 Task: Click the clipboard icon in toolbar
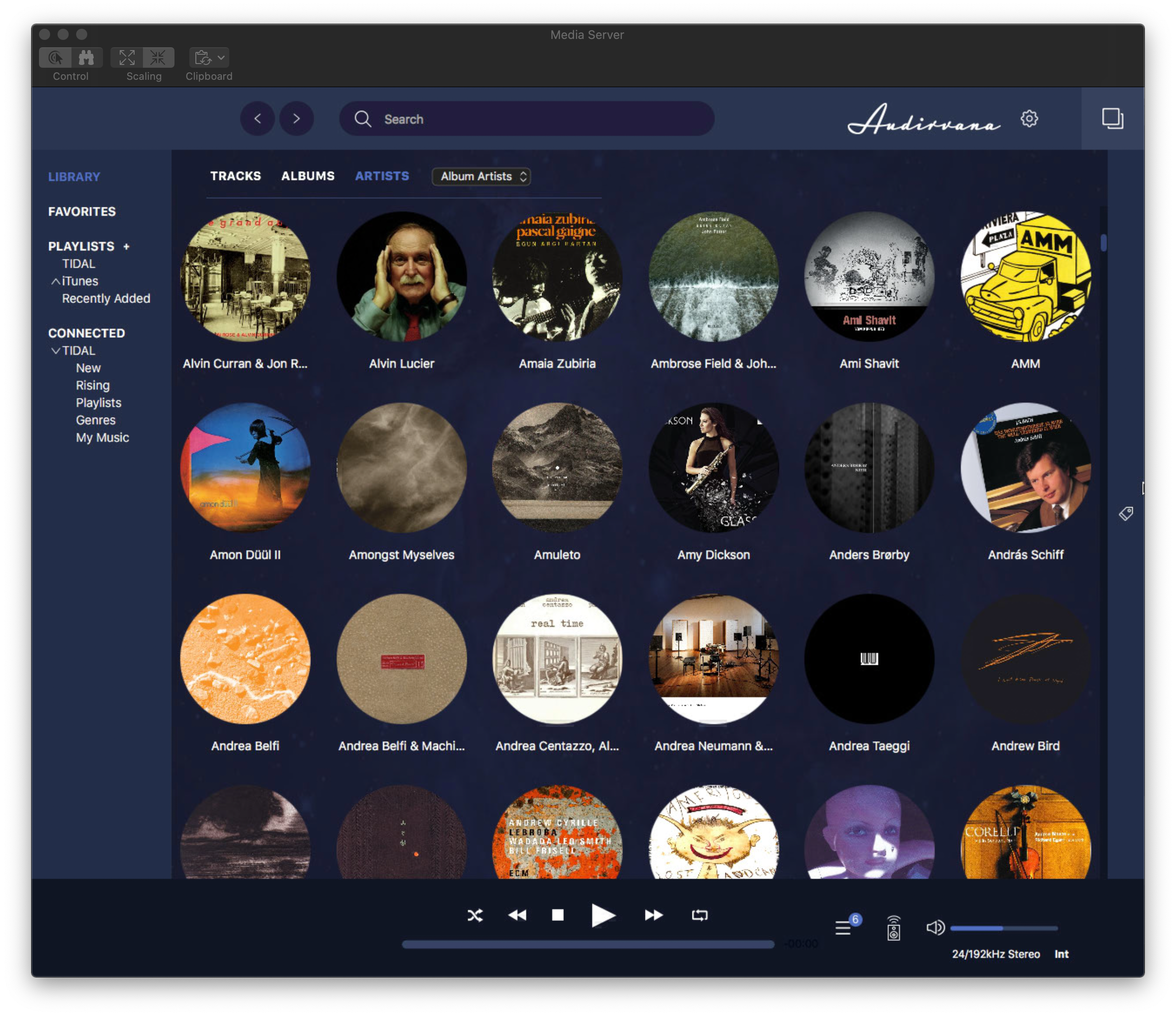point(202,58)
